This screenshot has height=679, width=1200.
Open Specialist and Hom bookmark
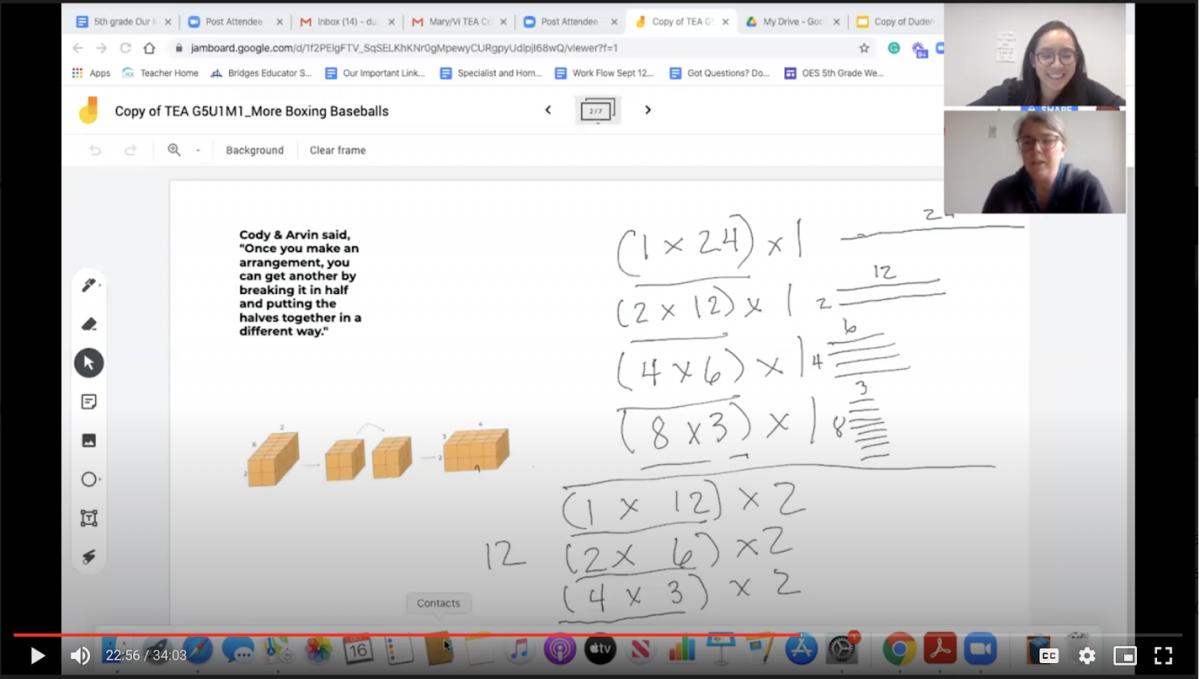491,73
